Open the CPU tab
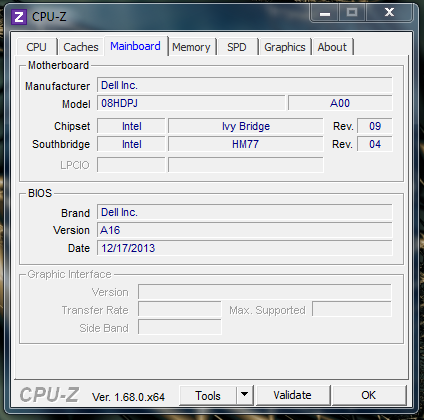Image resolution: width=424 pixels, height=420 pixels. click(36, 47)
